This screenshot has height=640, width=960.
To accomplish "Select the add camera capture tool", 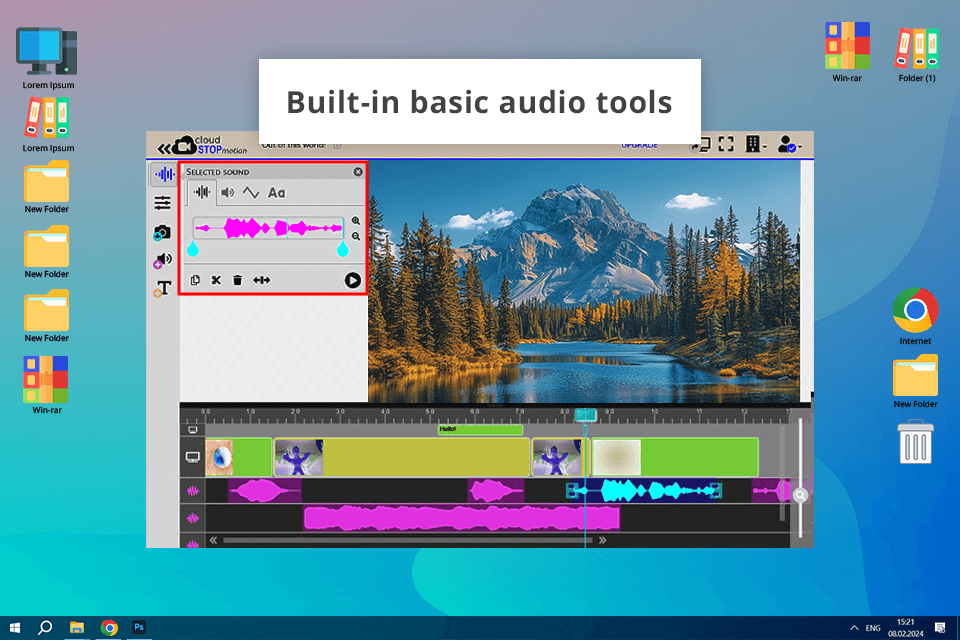I will coord(162,233).
